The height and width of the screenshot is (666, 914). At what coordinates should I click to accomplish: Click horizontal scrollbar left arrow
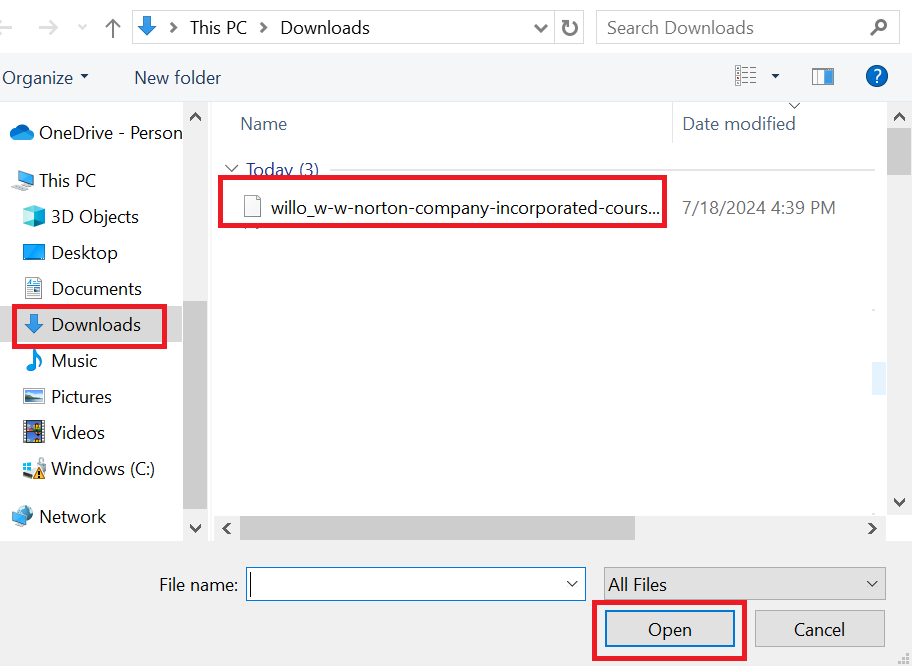[227, 528]
